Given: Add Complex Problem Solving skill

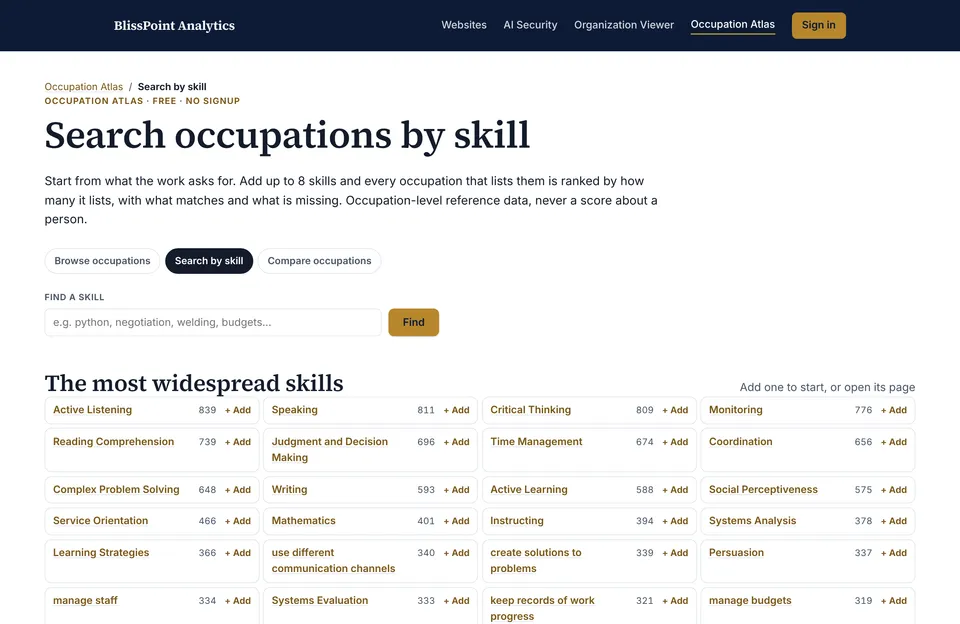Looking at the screenshot, I should pyautogui.click(x=238, y=490).
